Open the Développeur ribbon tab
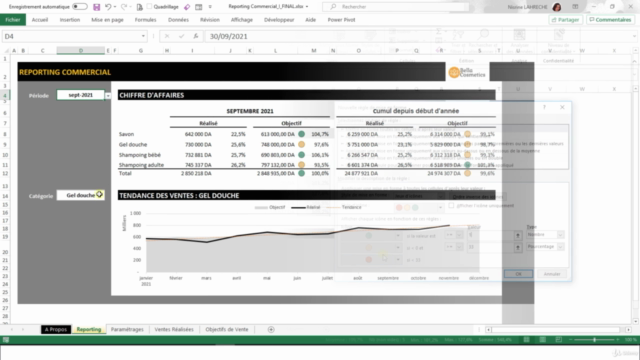Image resolution: width=640 pixels, height=360 pixels. [279, 20]
